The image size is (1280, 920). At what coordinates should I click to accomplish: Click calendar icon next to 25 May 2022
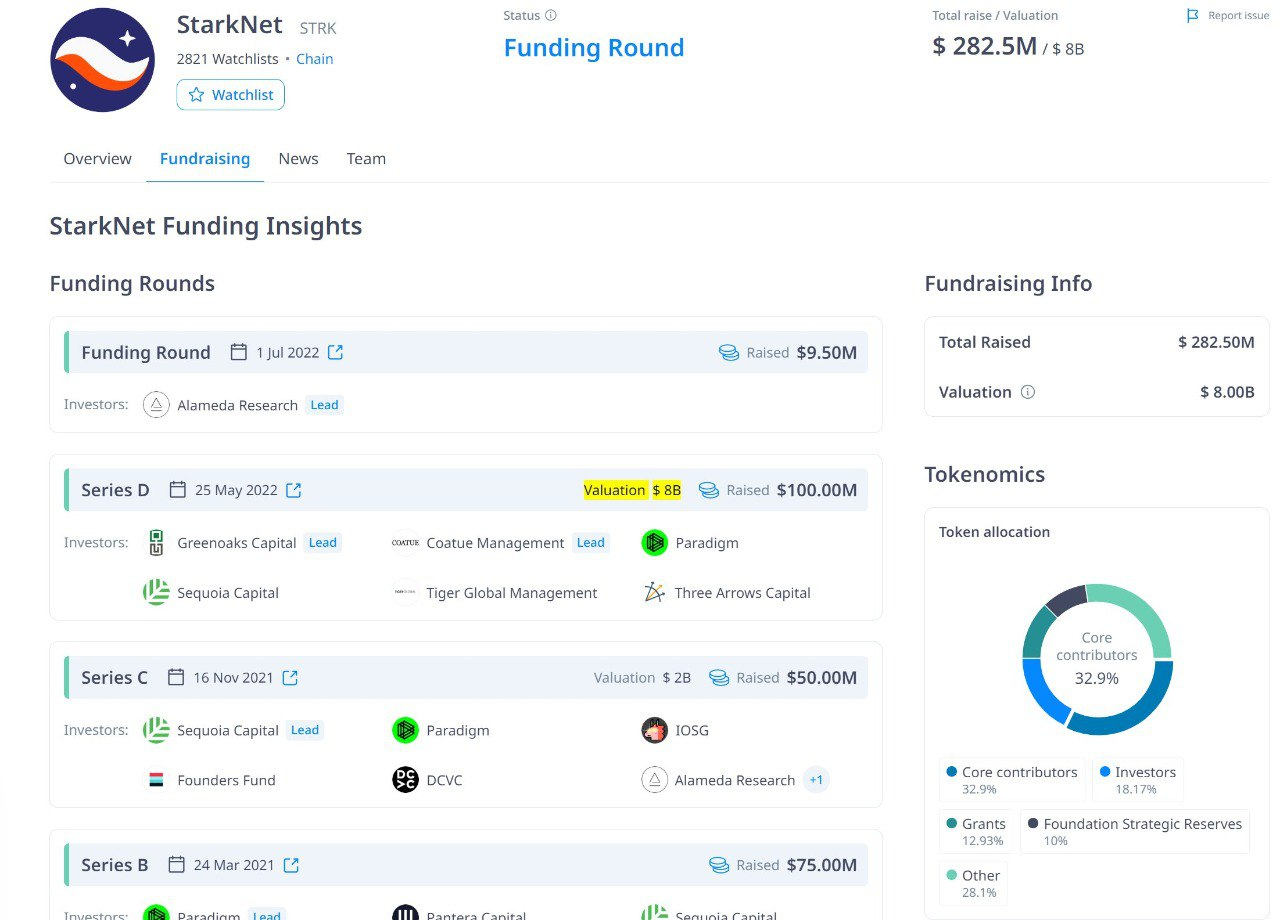178,490
